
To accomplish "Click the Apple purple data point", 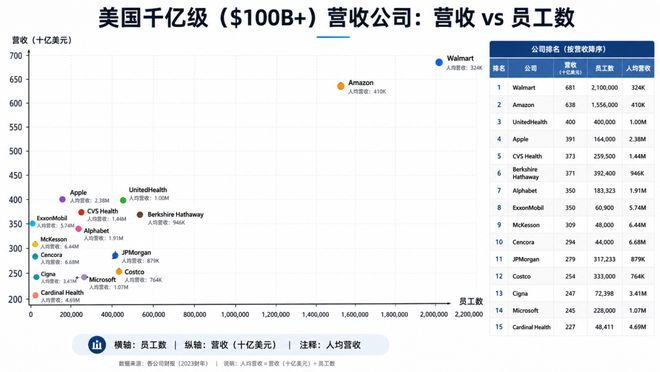I will pos(62,199).
